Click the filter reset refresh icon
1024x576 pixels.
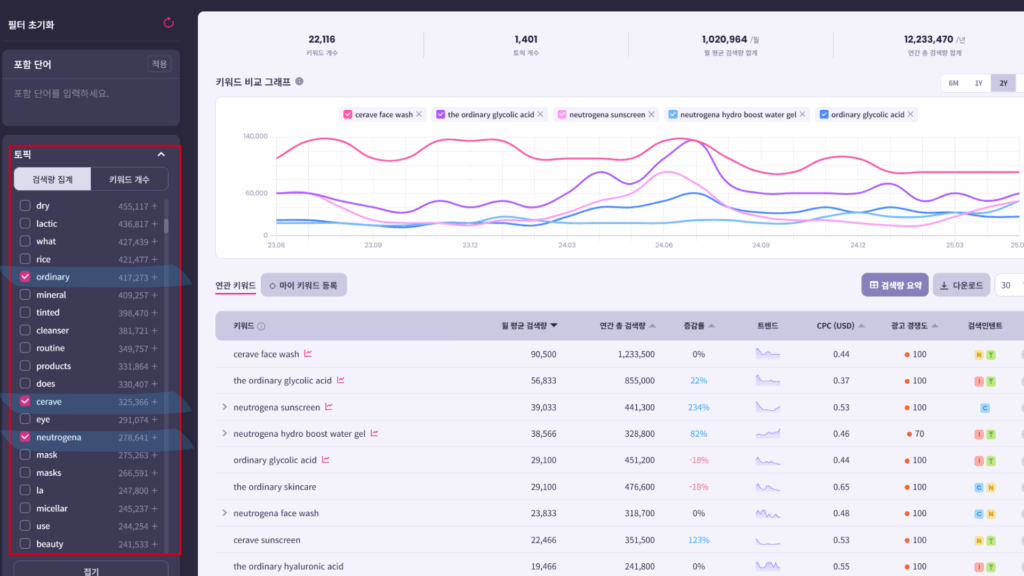pyautogui.click(x=168, y=22)
